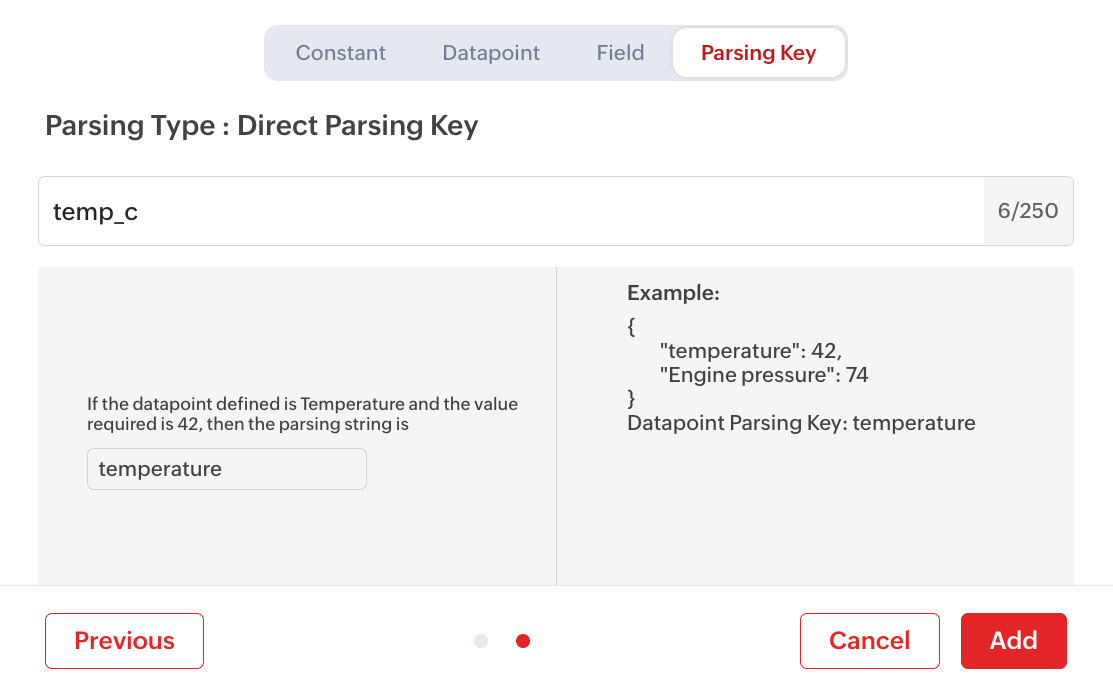Click the closing curly brace in example
The height and width of the screenshot is (696, 1113).
coord(632,399)
